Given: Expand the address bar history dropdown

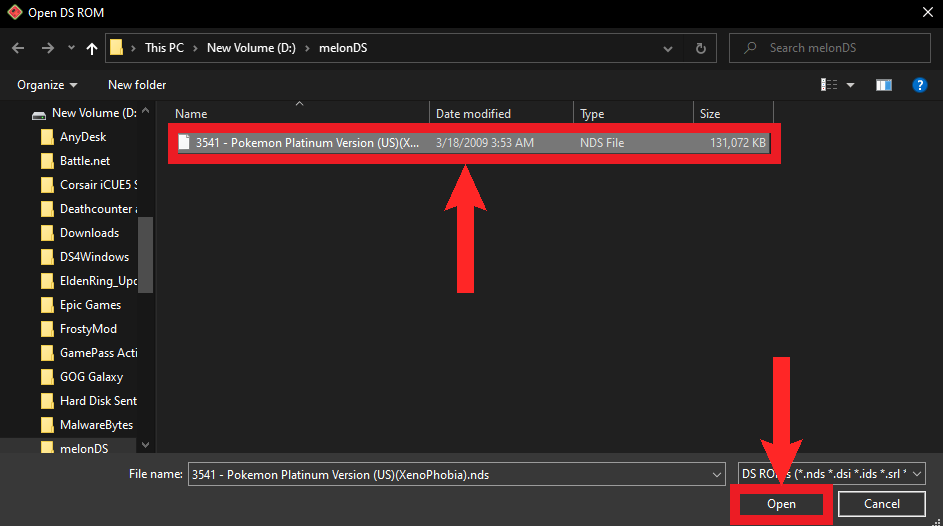Looking at the screenshot, I should (668, 49).
